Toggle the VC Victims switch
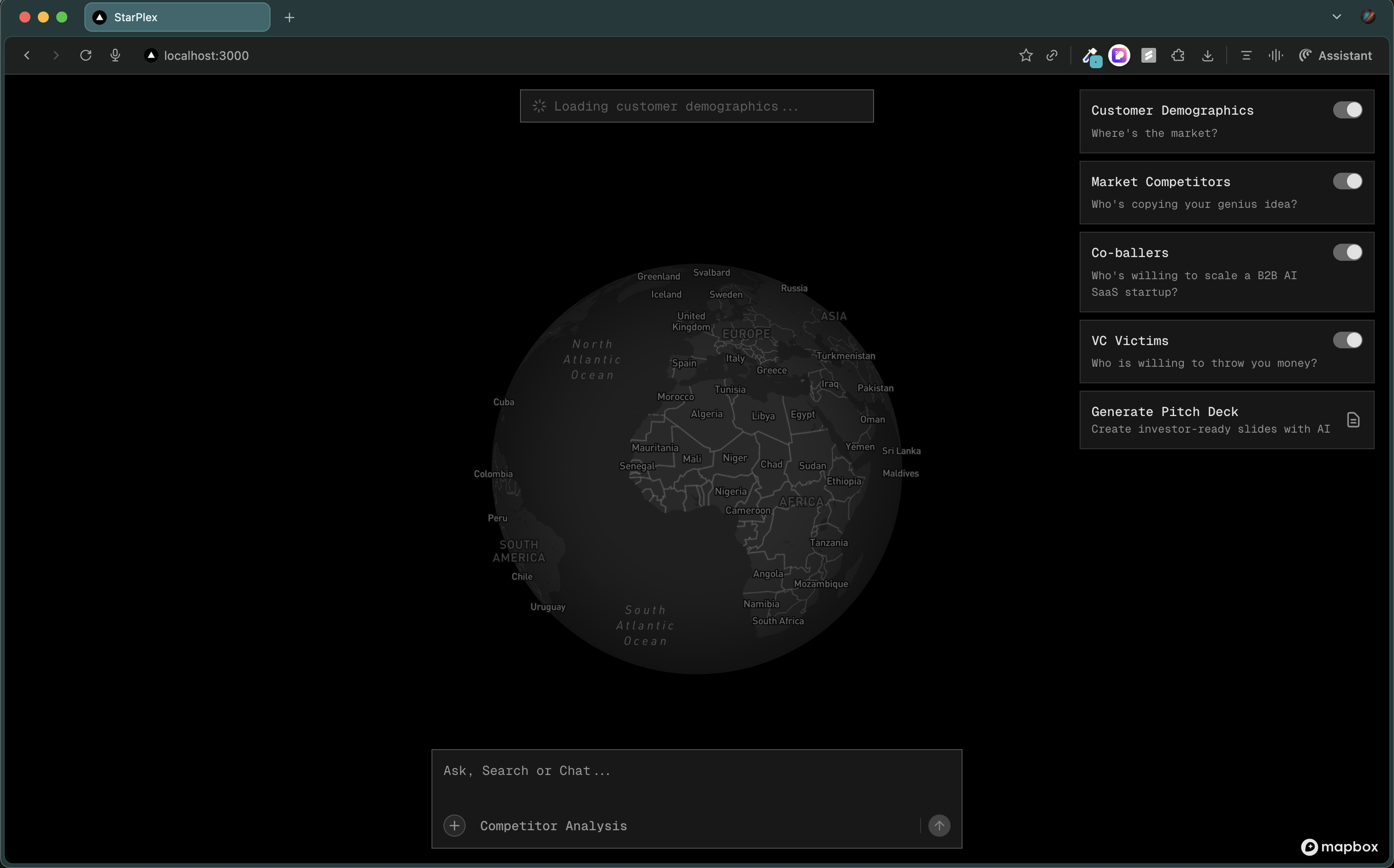The width and height of the screenshot is (1394, 868). 1347,340
